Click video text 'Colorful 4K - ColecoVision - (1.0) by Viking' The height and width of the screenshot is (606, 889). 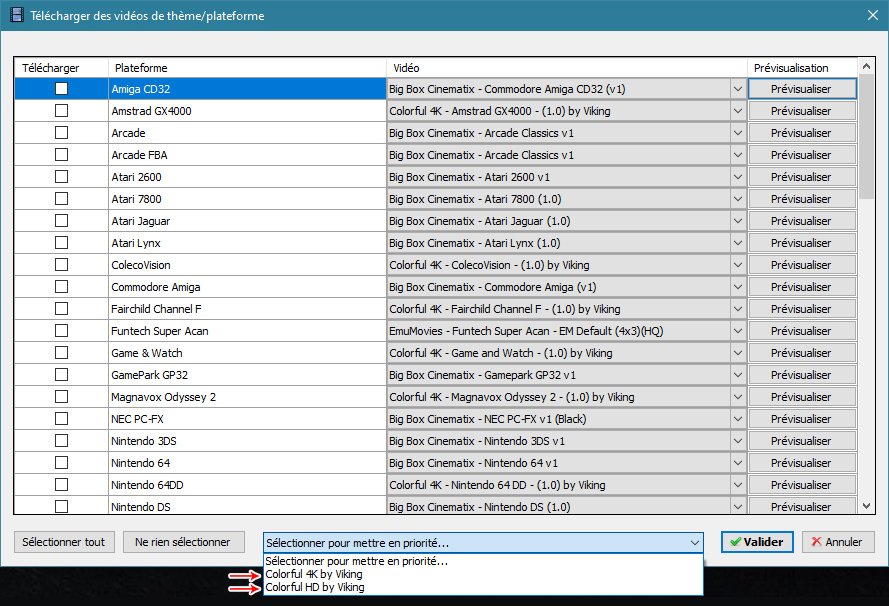pyautogui.click(x=489, y=265)
